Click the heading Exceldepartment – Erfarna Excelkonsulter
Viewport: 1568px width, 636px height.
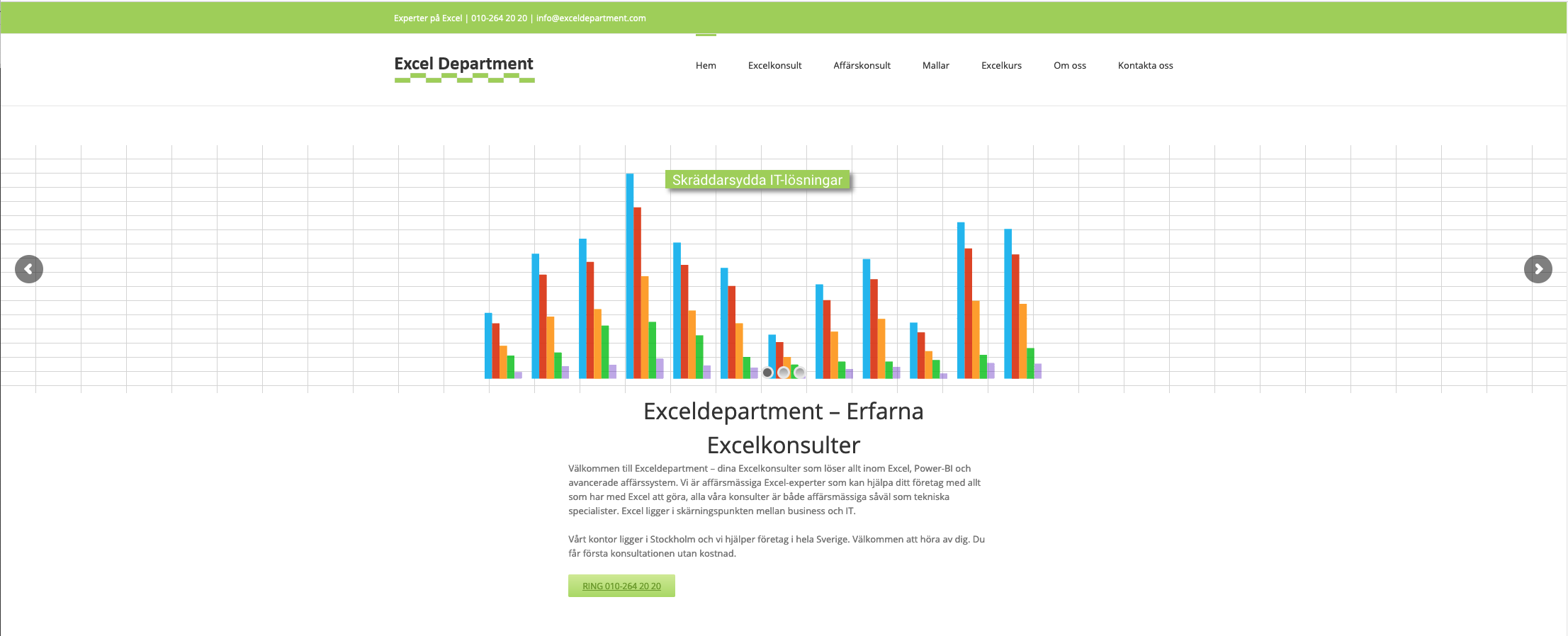tap(784, 428)
